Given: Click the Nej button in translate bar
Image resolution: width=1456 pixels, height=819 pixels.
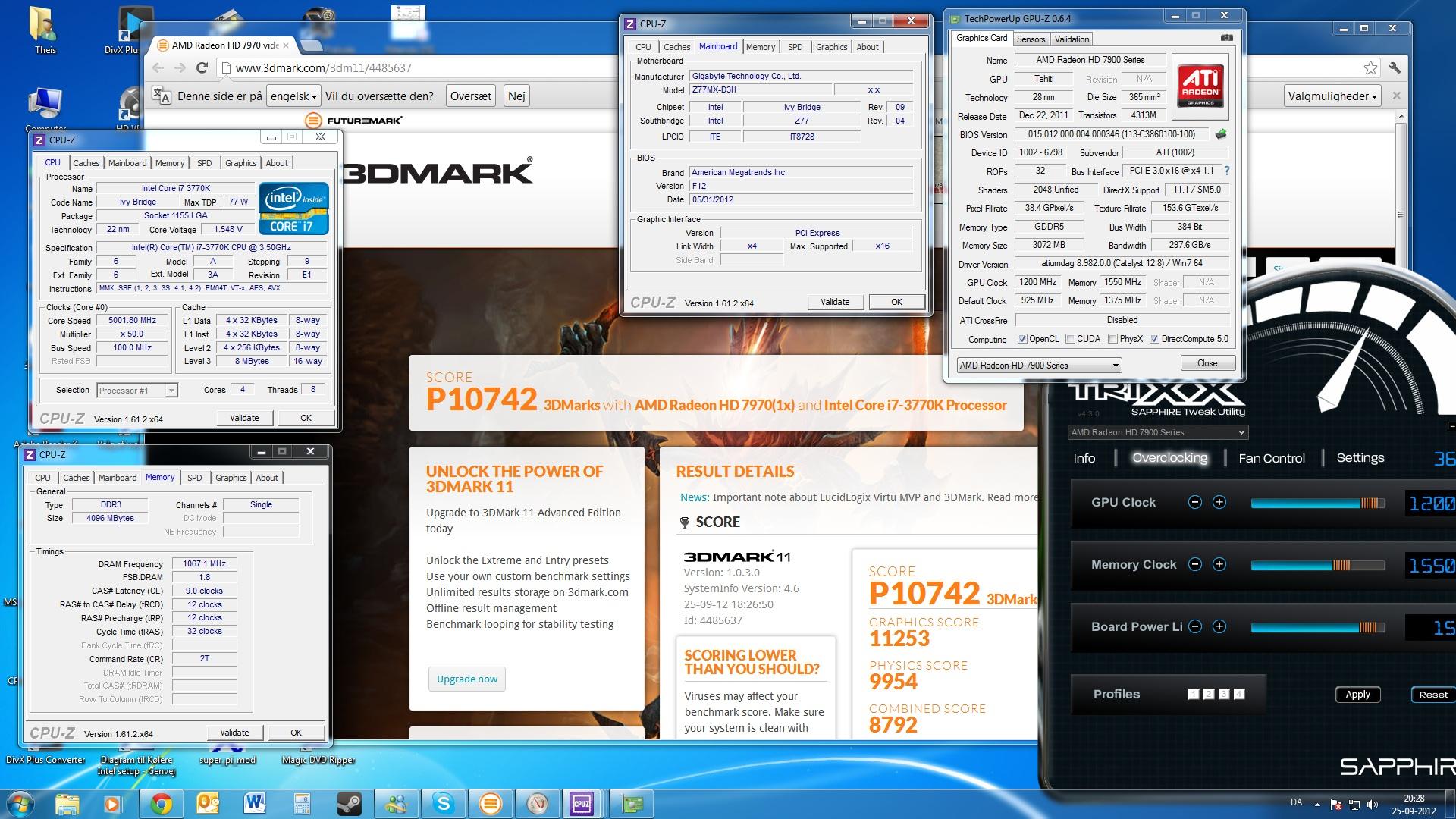Looking at the screenshot, I should [x=516, y=96].
